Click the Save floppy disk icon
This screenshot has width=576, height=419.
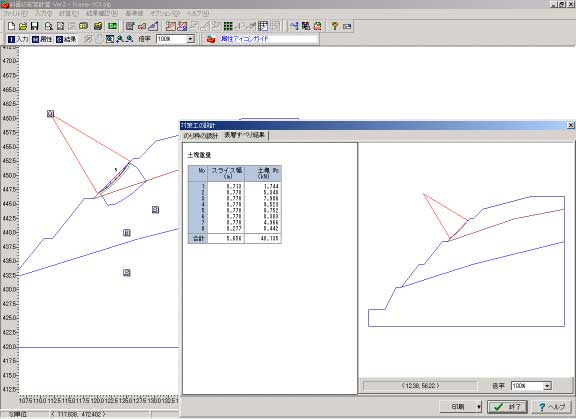pyautogui.click(x=35, y=26)
